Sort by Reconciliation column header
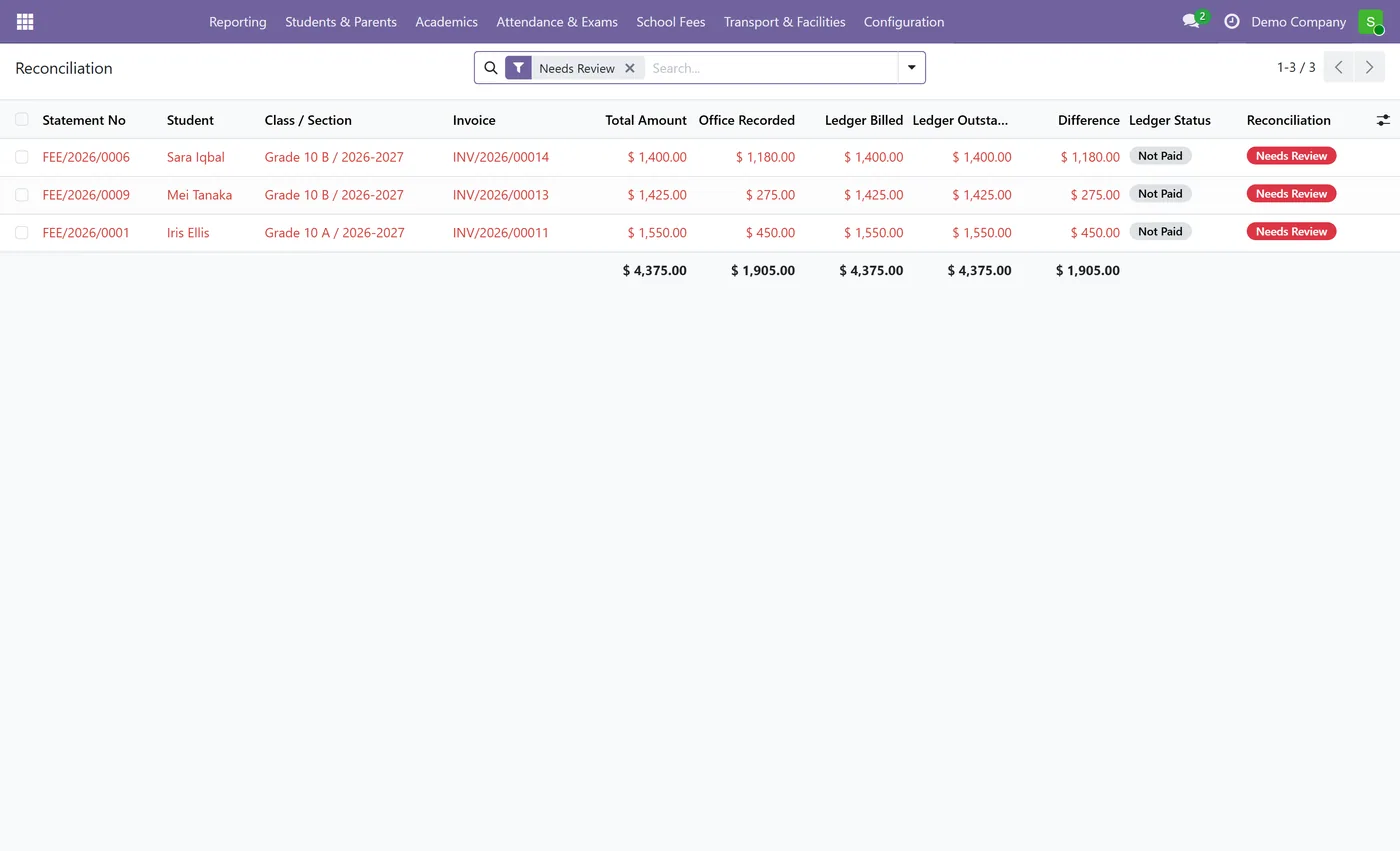The height and width of the screenshot is (851, 1400). [1288, 120]
